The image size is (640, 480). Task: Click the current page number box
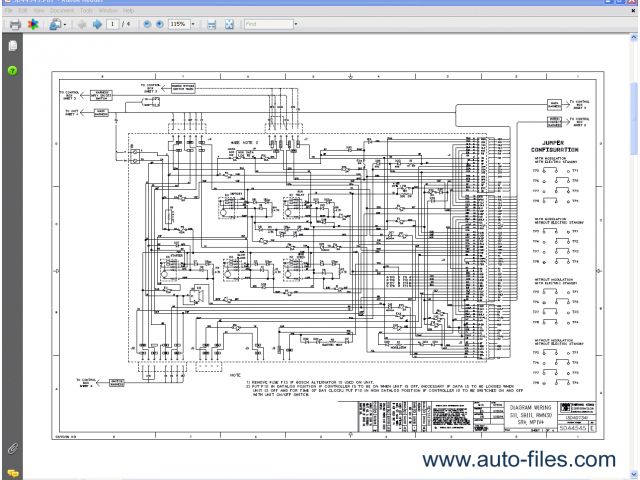[113, 22]
